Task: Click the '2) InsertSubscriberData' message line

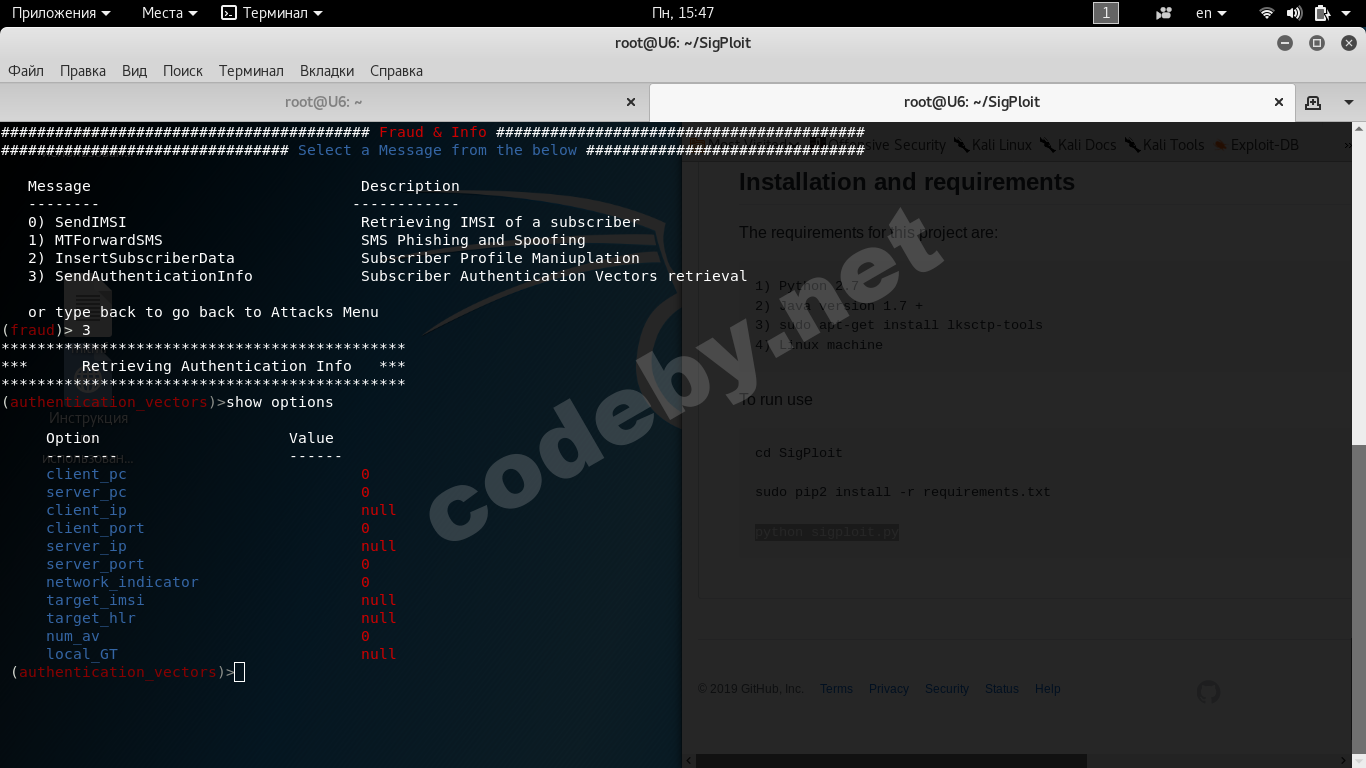Action: (x=334, y=258)
